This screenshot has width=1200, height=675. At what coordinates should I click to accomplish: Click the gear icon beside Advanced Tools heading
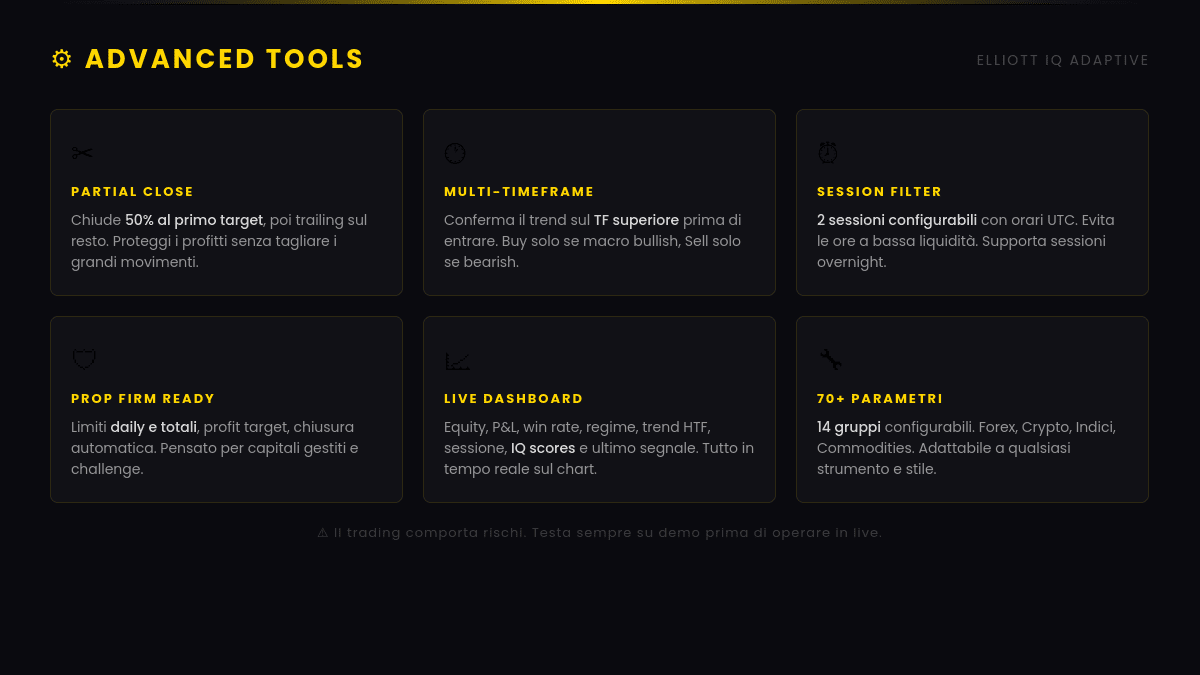(x=61, y=58)
